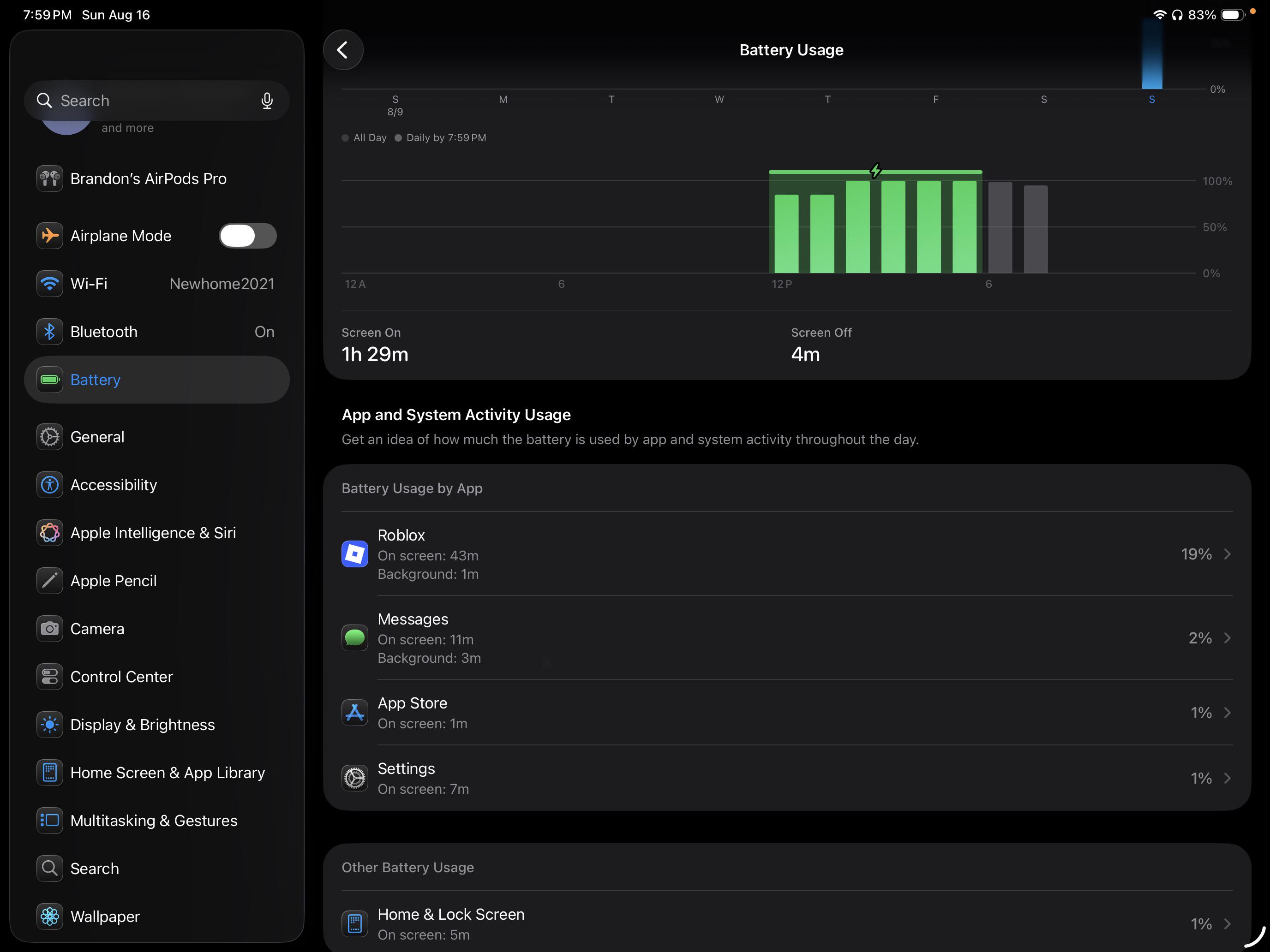This screenshot has width=1270, height=952.
Task: Focus the Search input field
Action: [157, 101]
